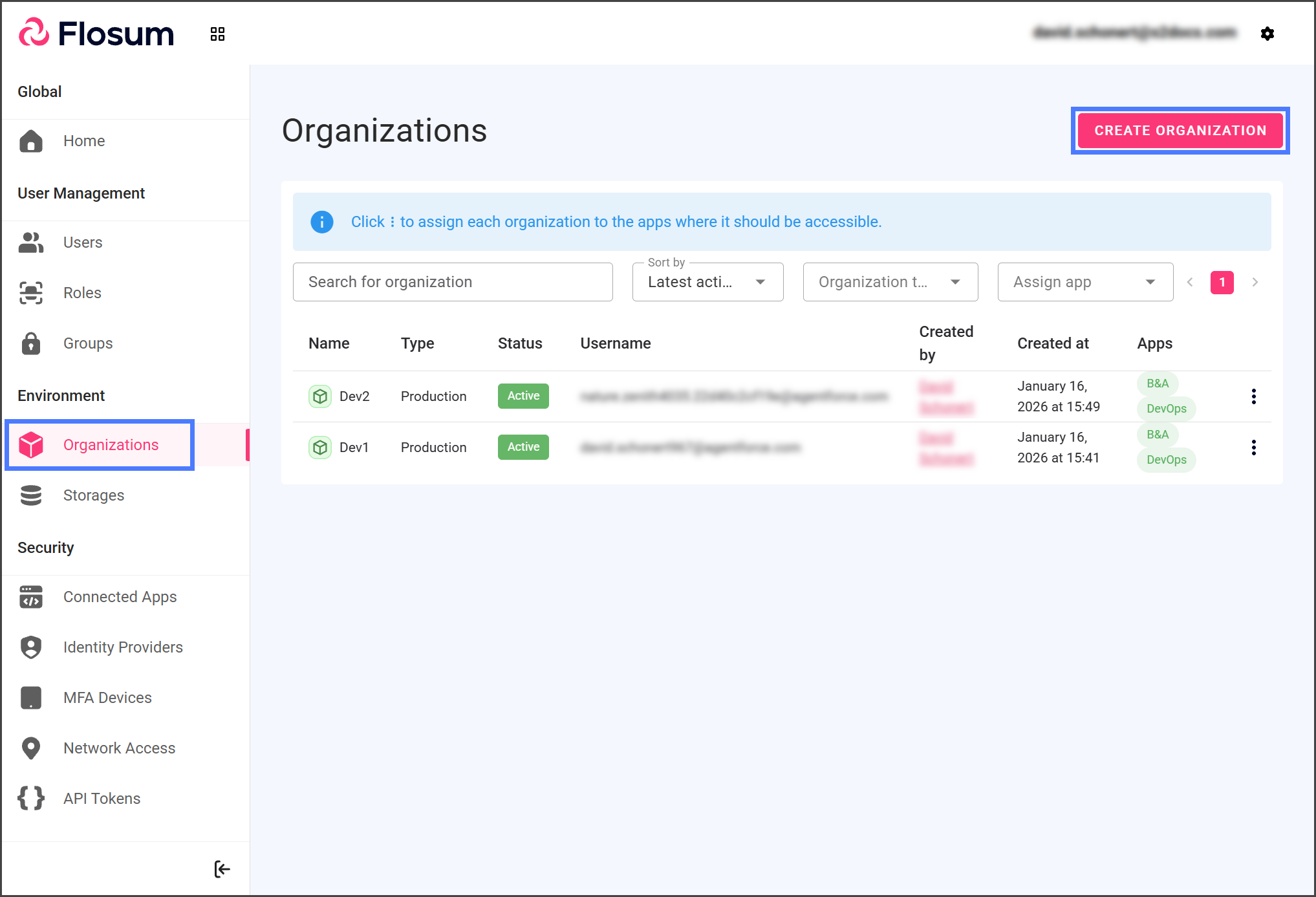Open the three-dot menu for Dev2
The image size is (1316, 897).
click(x=1253, y=396)
